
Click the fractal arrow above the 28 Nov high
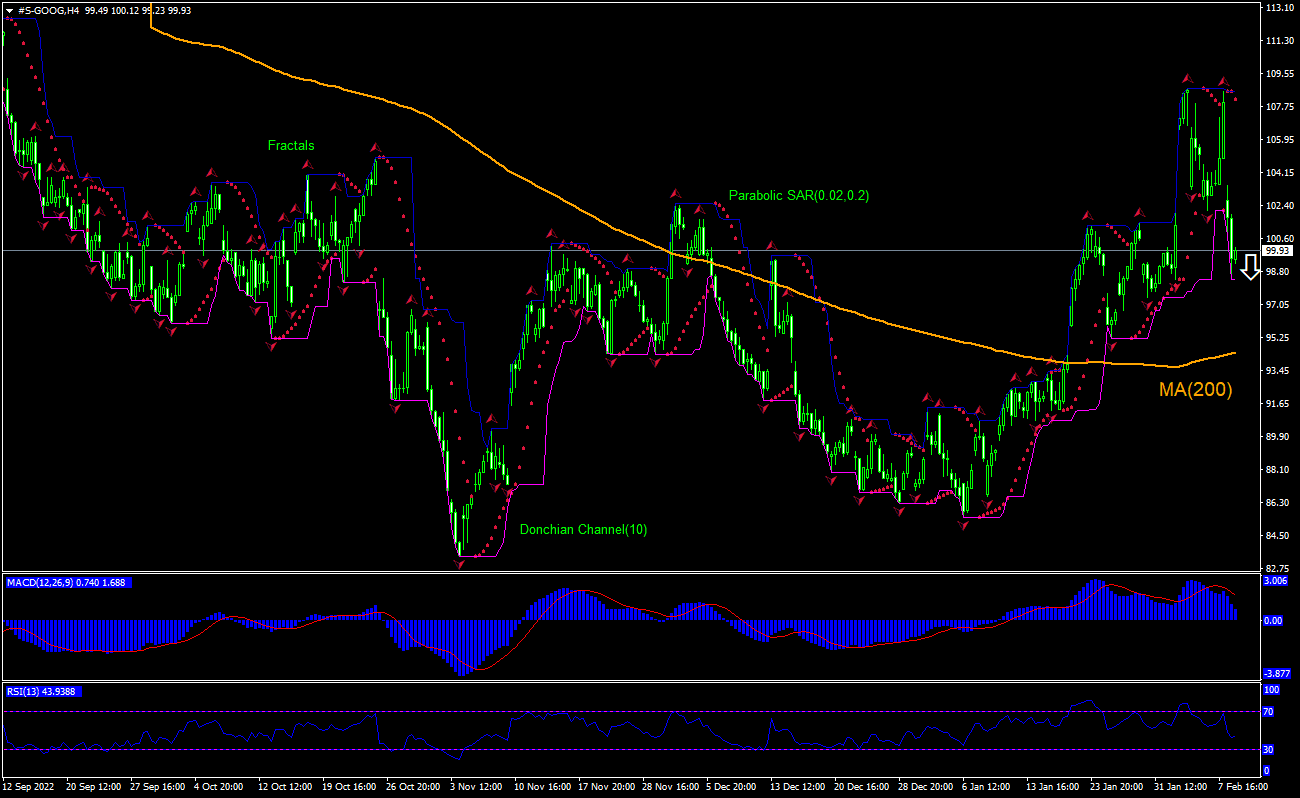[x=676, y=194]
